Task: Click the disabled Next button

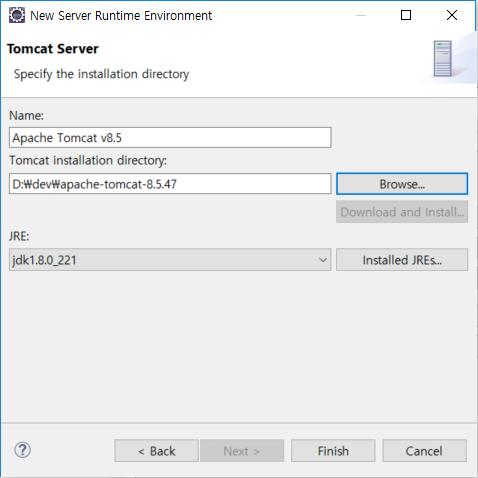Action: click(242, 451)
